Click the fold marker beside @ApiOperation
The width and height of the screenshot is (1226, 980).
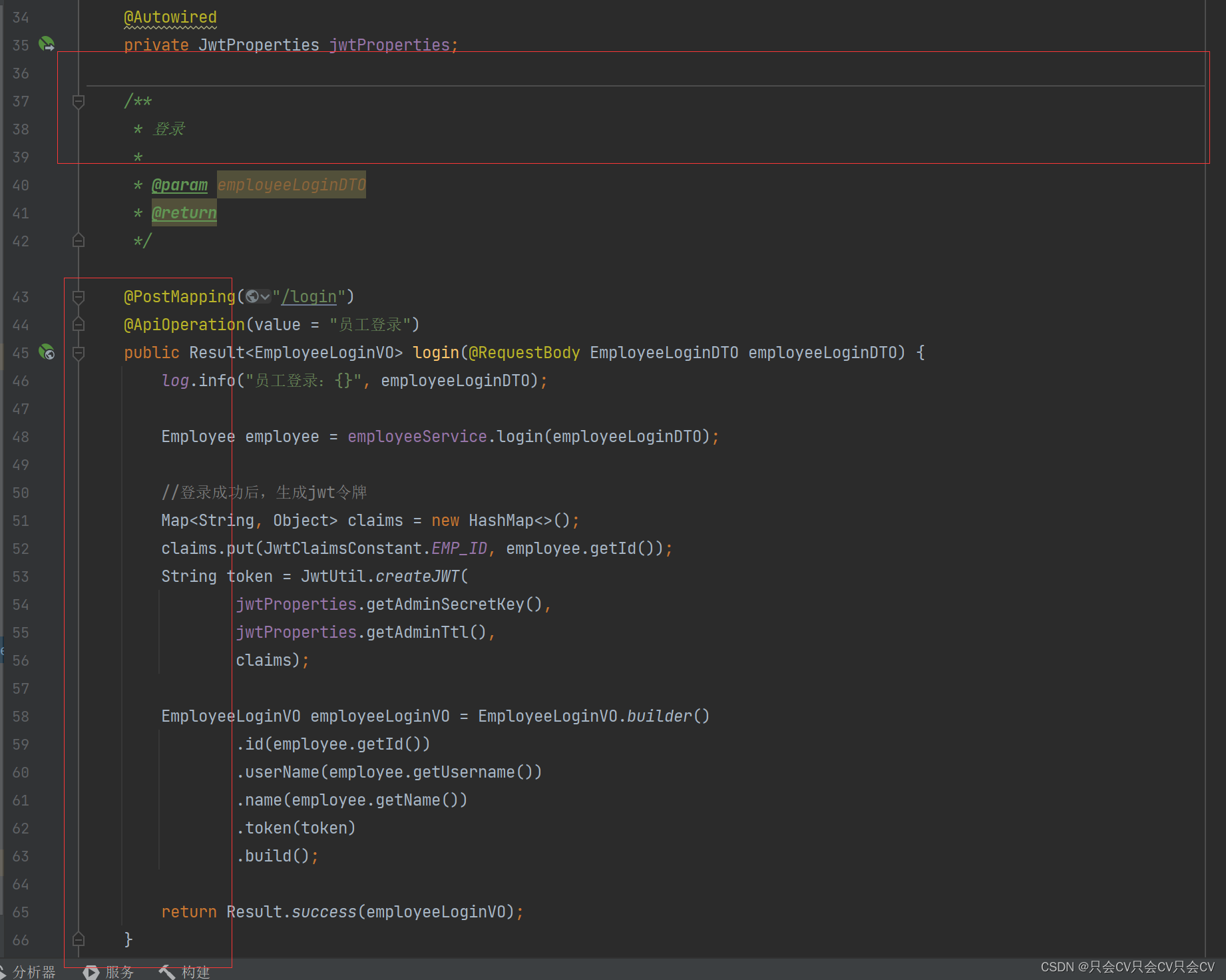coord(79,325)
